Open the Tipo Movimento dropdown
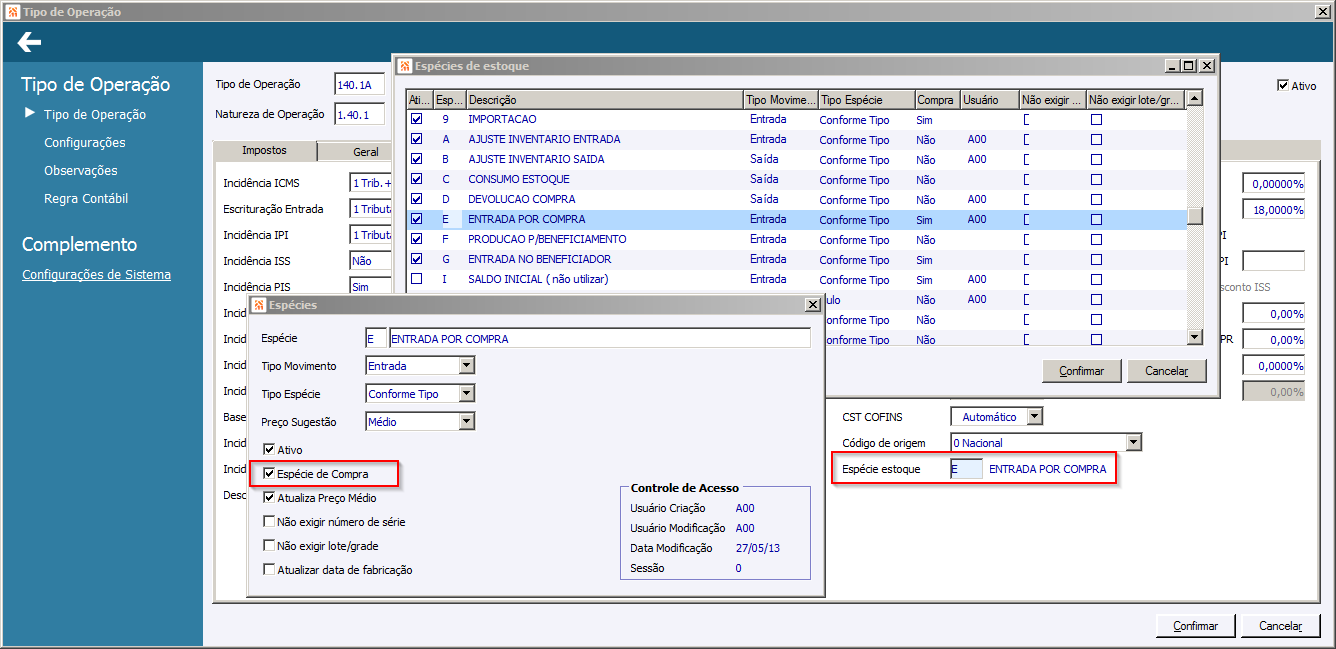The width and height of the screenshot is (1336, 649). (466, 366)
